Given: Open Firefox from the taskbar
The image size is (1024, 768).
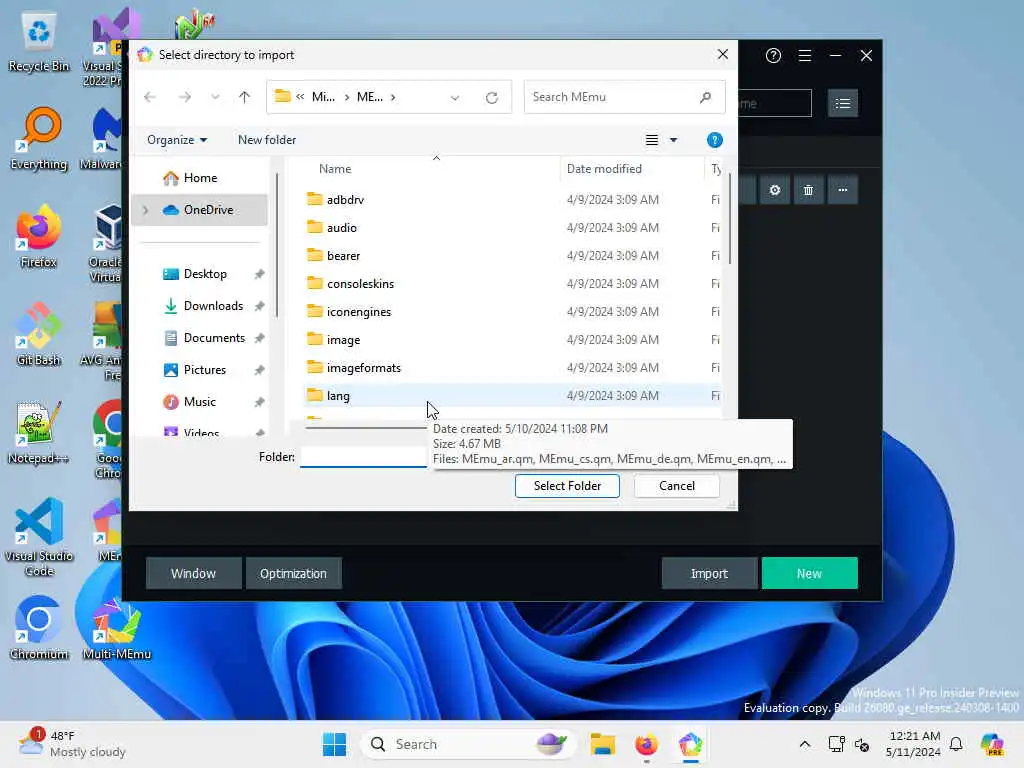Looking at the screenshot, I should [x=647, y=744].
